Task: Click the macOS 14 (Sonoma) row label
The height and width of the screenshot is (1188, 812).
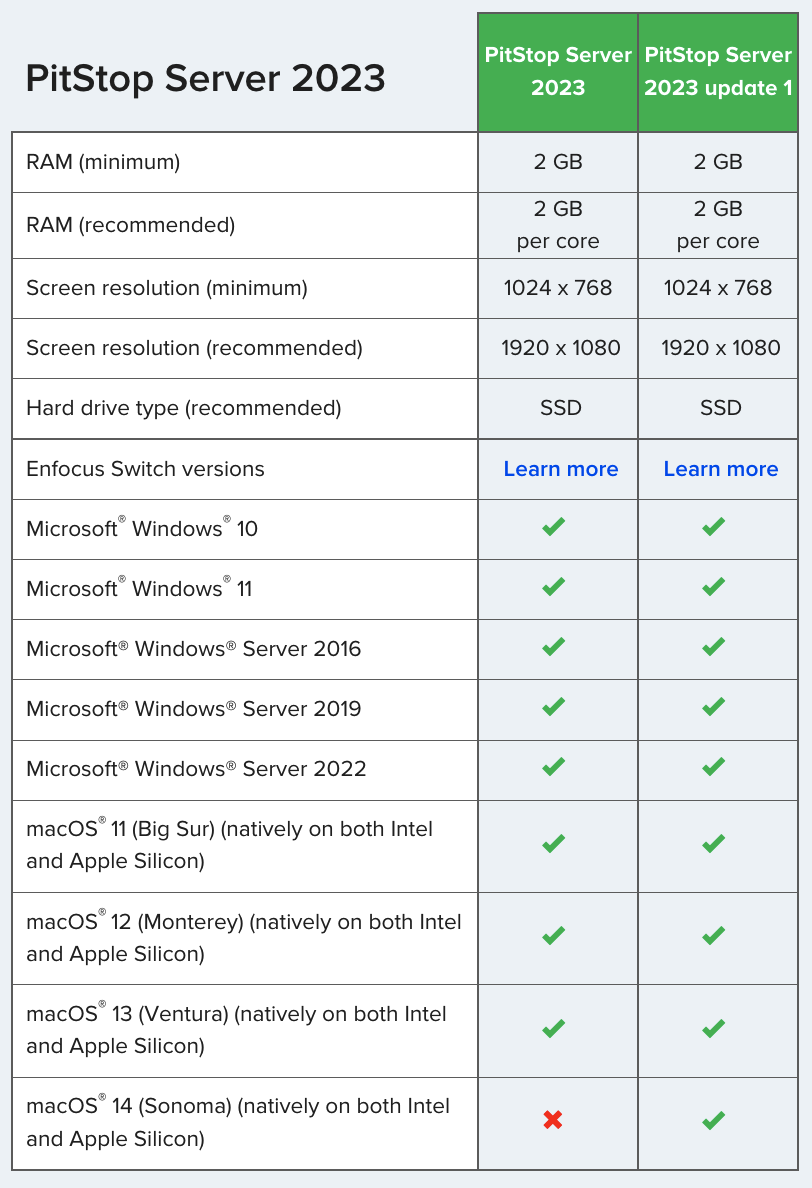Action: pyautogui.click(x=238, y=1122)
